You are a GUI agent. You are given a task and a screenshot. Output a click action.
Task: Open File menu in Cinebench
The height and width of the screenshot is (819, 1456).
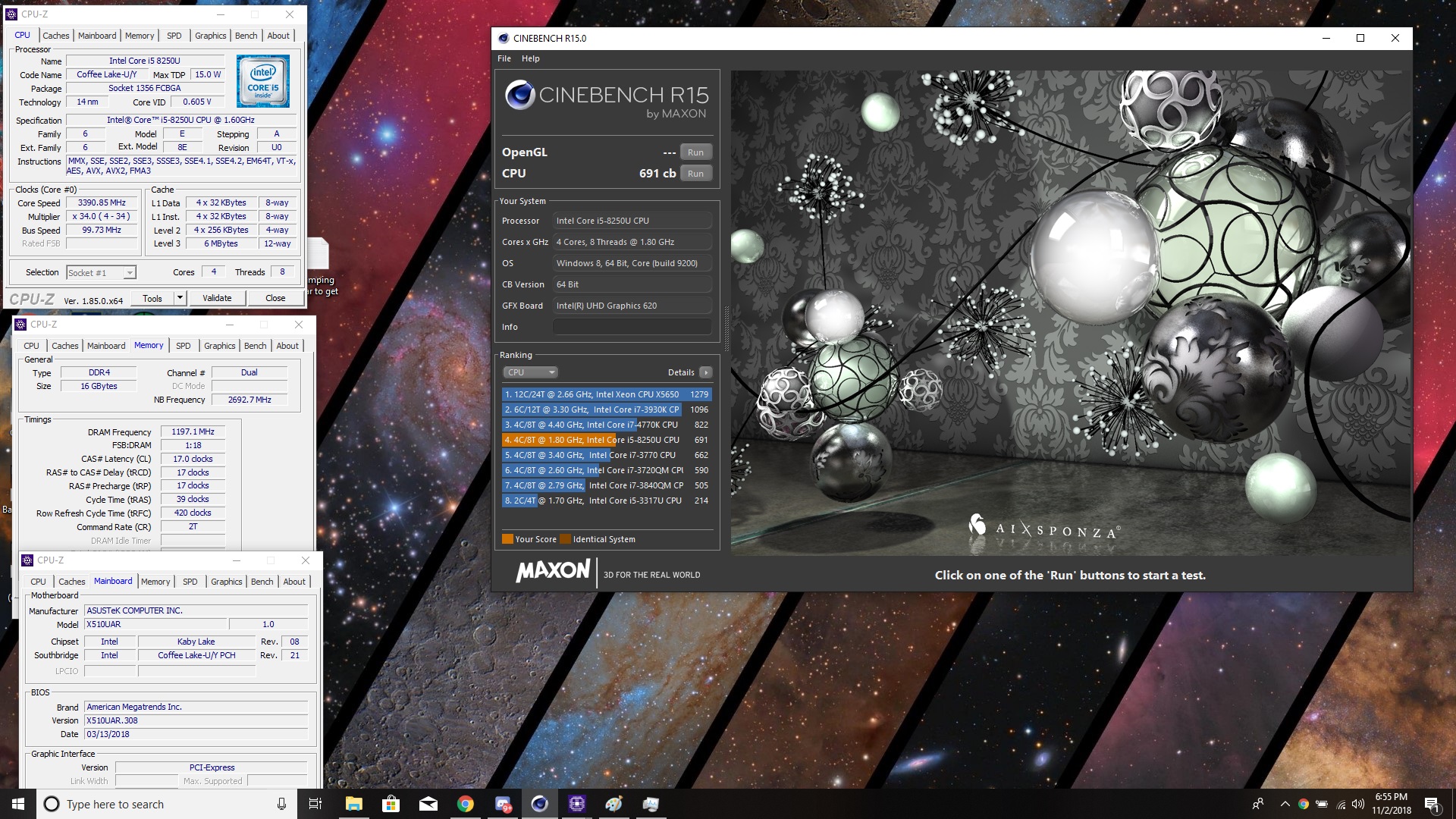click(x=504, y=58)
